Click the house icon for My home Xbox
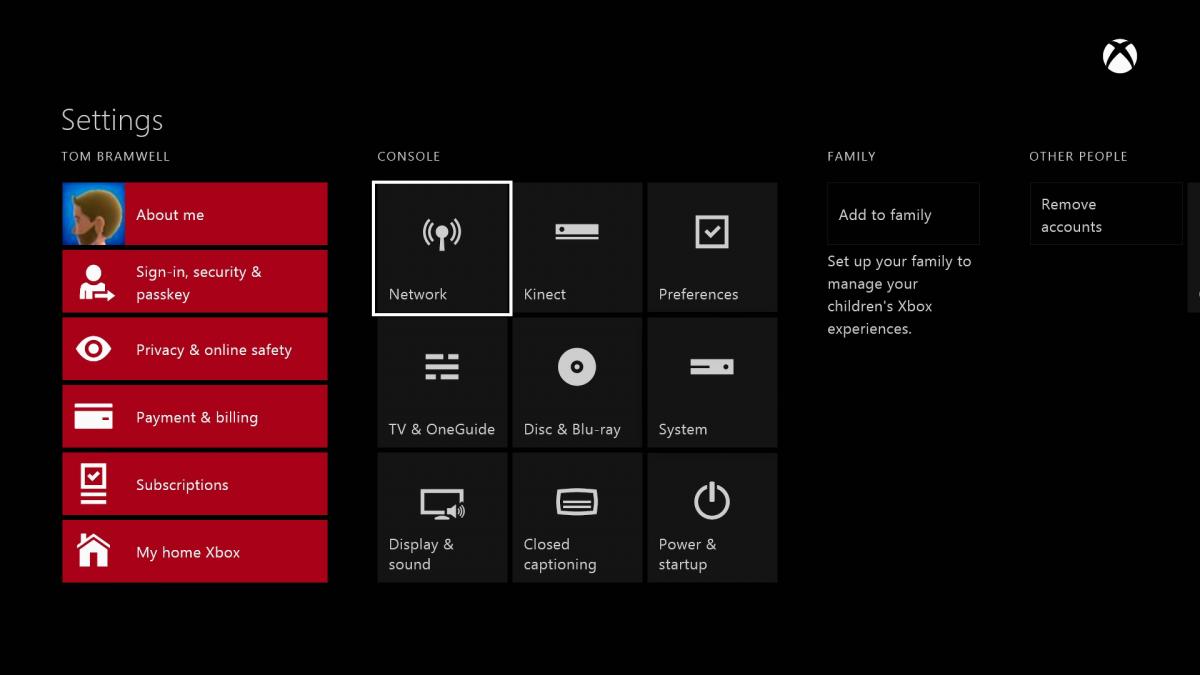This screenshot has height=675, width=1200. (x=94, y=550)
